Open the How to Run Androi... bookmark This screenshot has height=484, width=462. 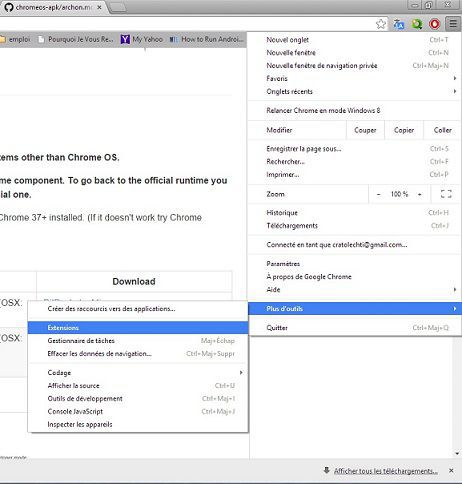(x=207, y=39)
